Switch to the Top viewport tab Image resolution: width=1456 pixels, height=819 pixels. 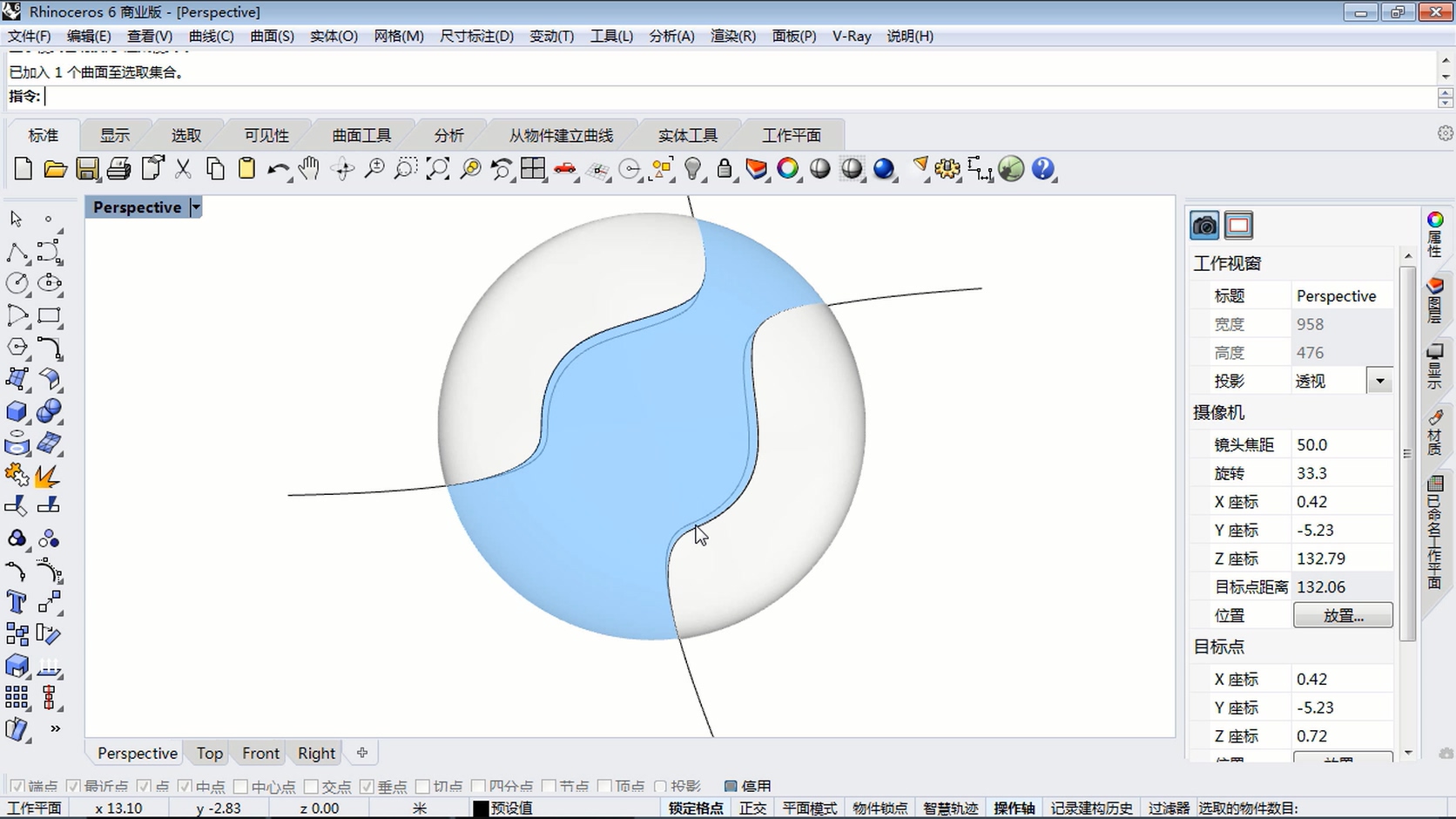pos(209,753)
